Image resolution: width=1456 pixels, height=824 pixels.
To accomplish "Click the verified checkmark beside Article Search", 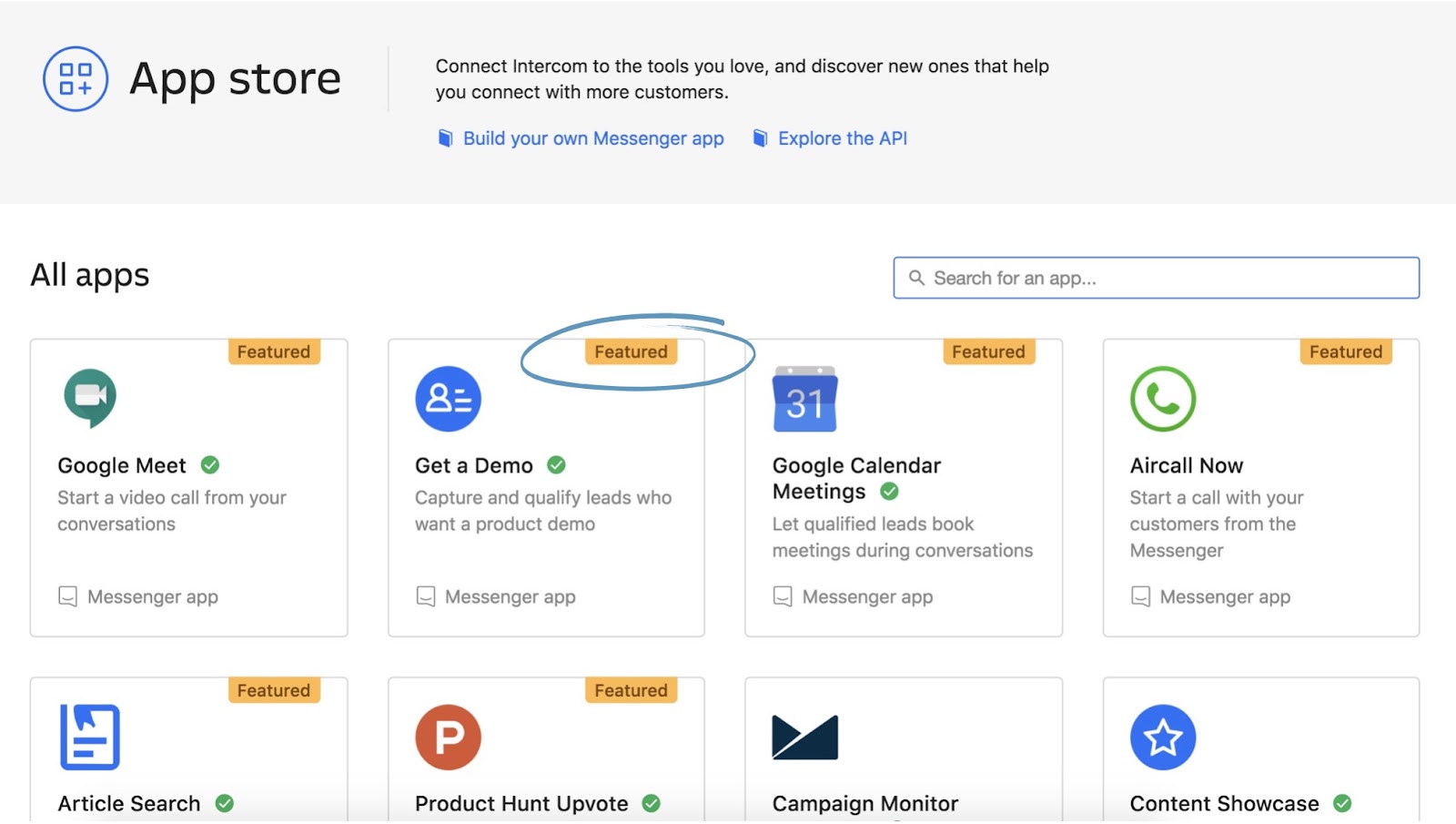I will click(225, 803).
